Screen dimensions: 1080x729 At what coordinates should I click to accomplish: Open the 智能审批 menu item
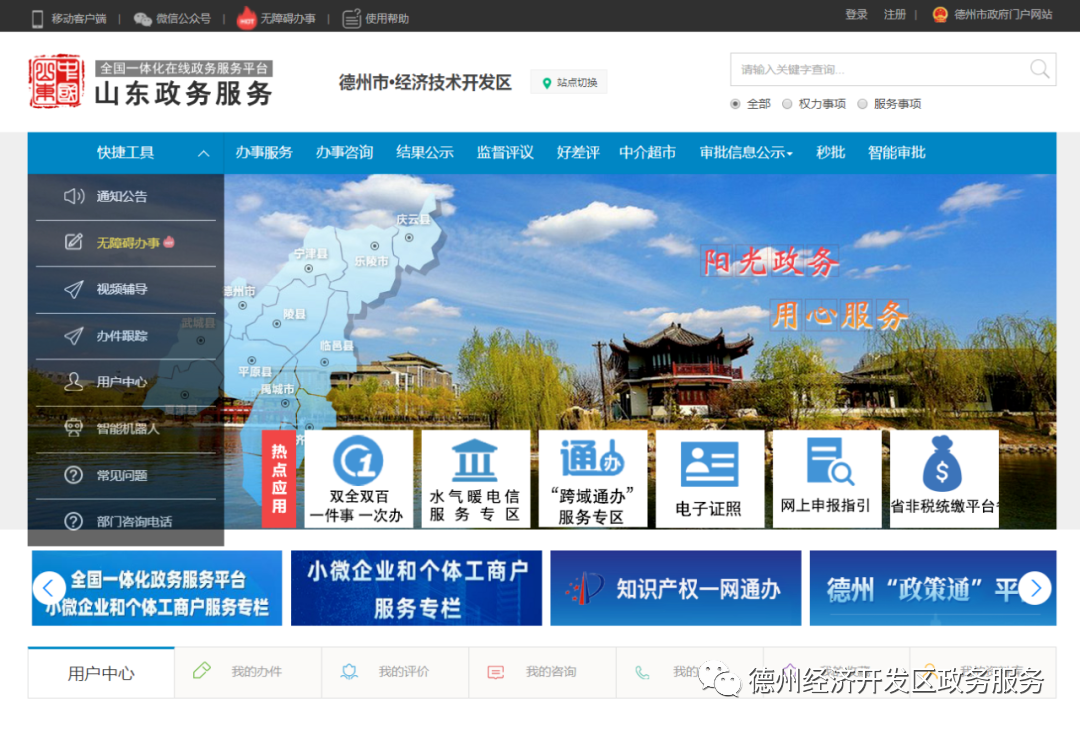tap(897, 153)
